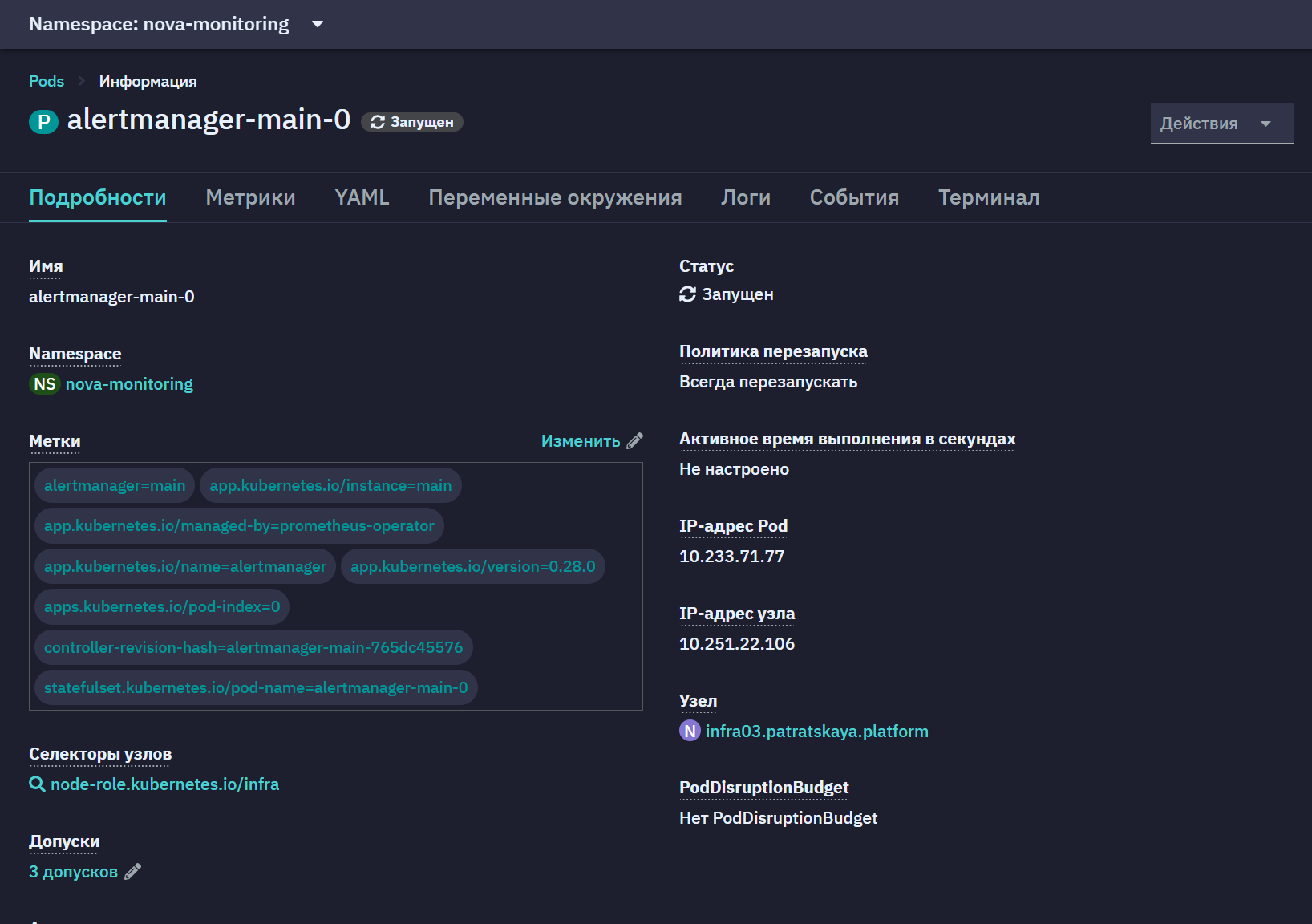This screenshot has width=1312, height=924.
Task: Click the node IP value 10.251.22.106
Action: click(x=737, y=644)
